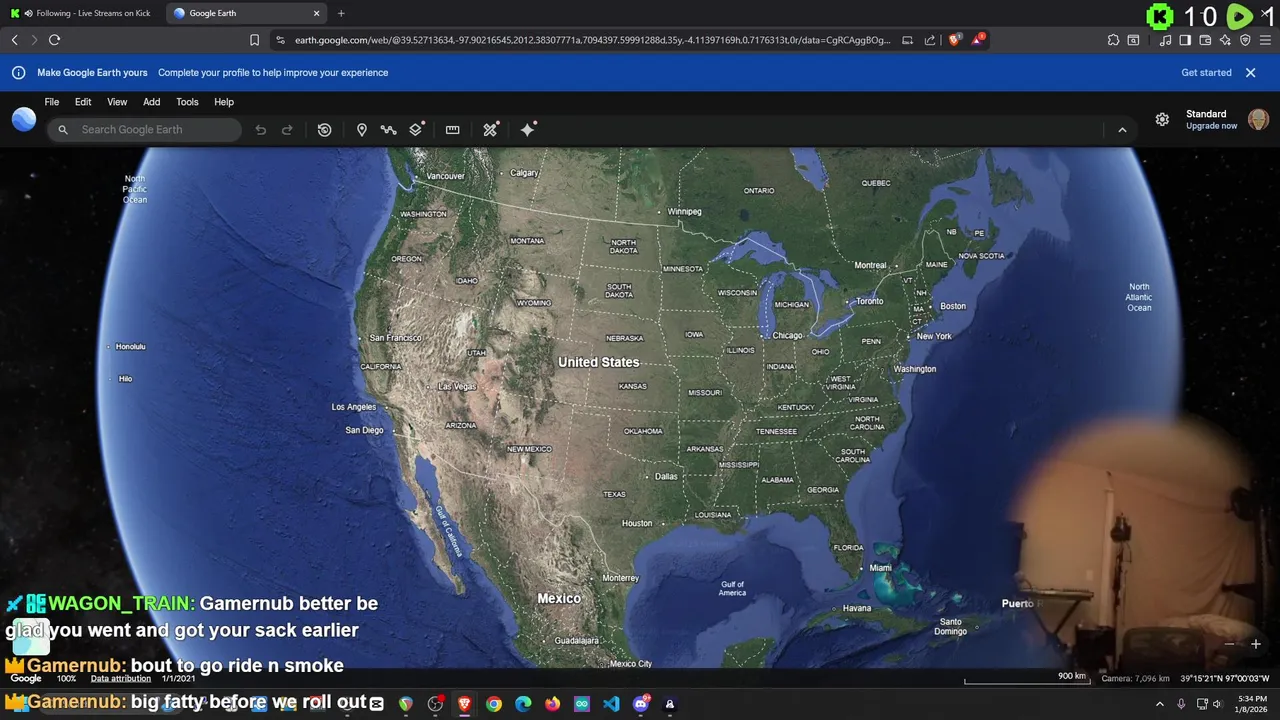Click the Los Angeles city label
This screenshot has width=1280, height=720.
click(354, 407)
